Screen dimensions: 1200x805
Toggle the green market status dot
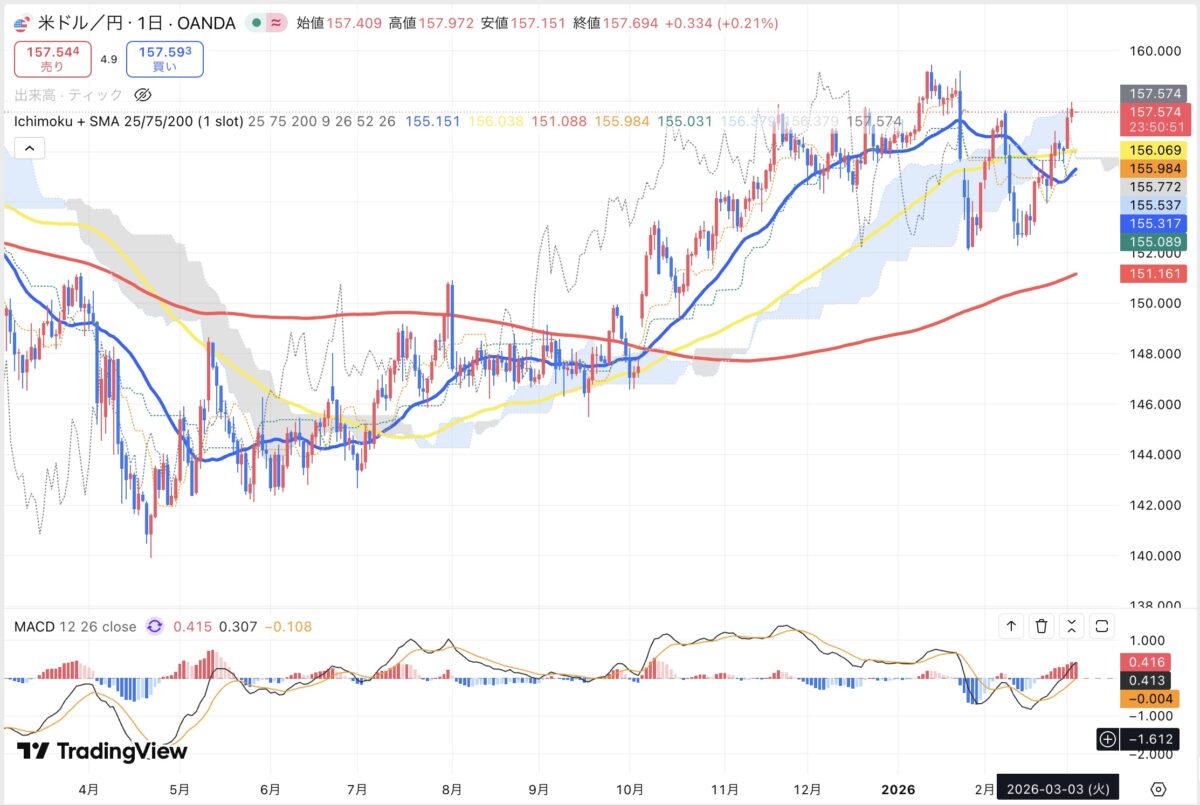(x=258, y=22)
